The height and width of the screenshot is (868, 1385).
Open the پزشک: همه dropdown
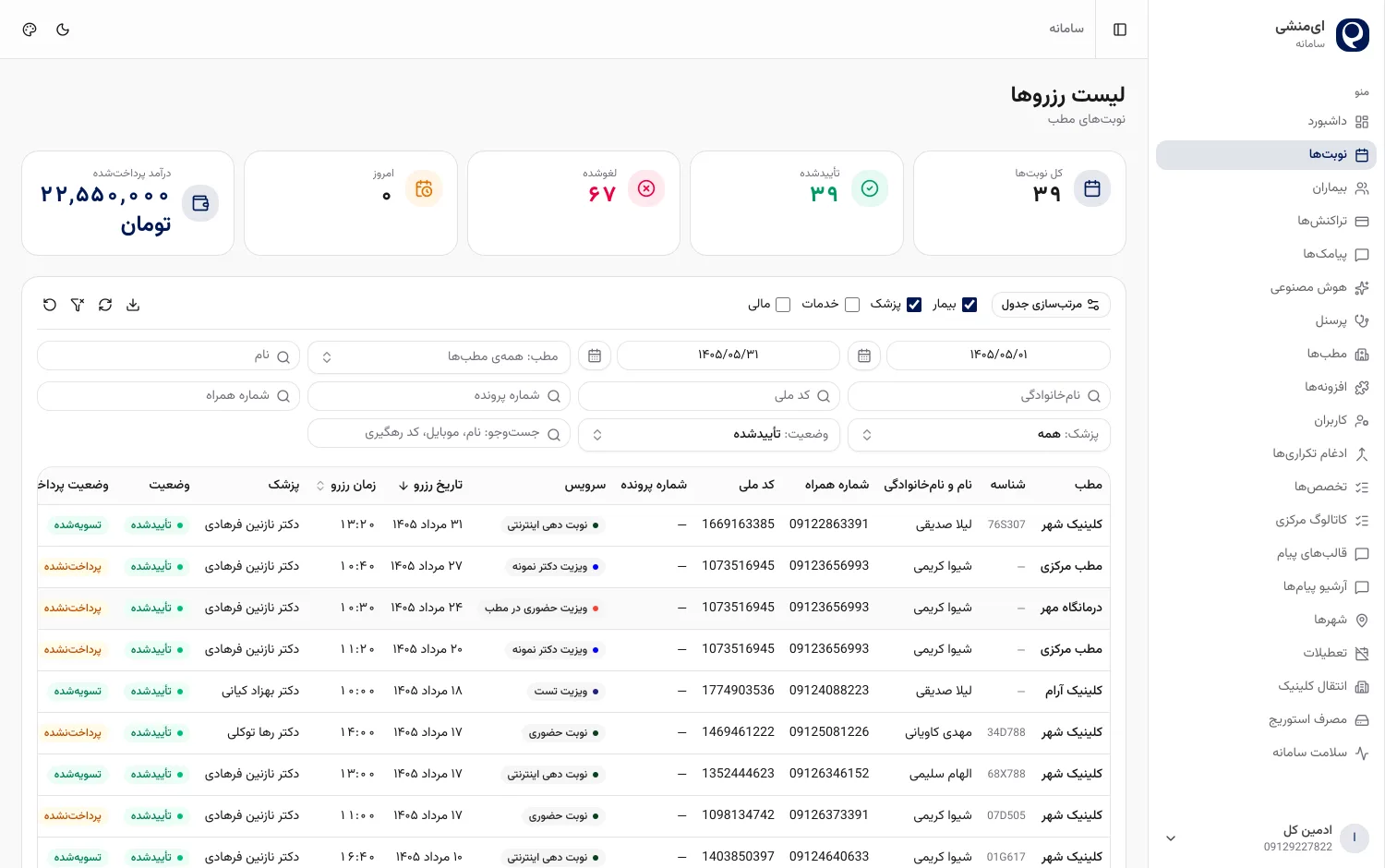979,434
